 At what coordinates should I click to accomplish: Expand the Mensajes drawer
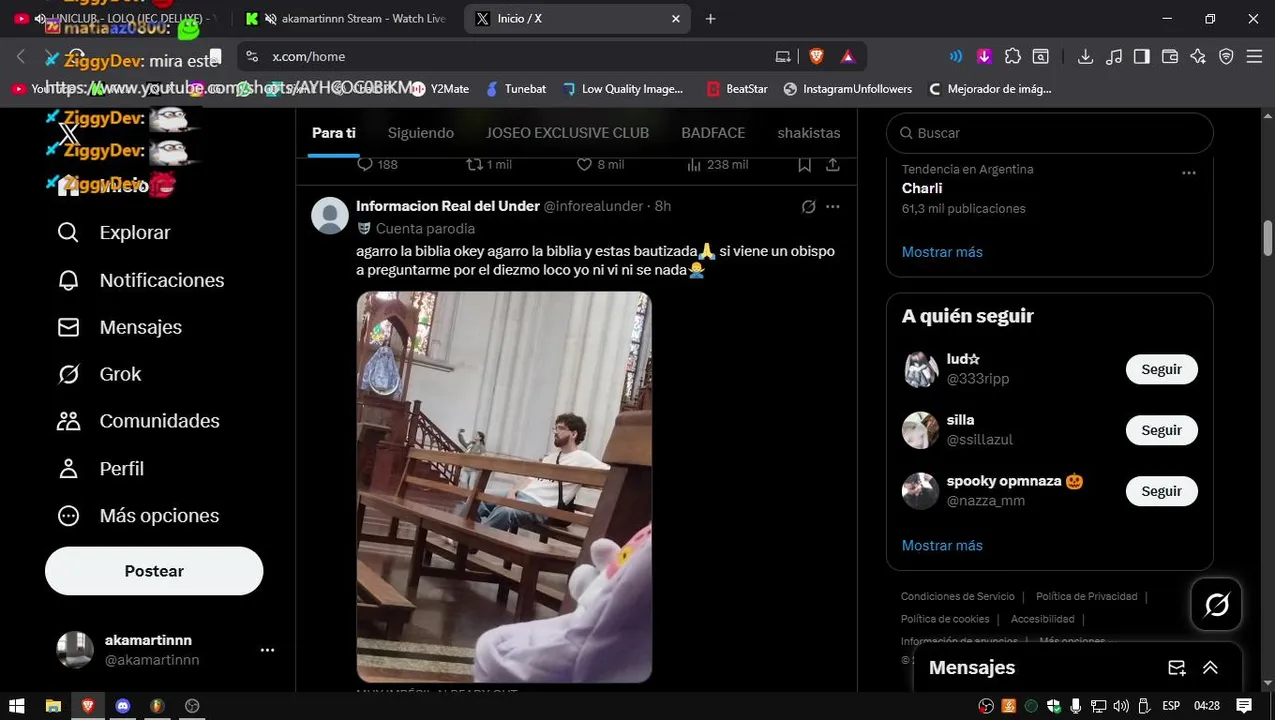(1210, 668)
